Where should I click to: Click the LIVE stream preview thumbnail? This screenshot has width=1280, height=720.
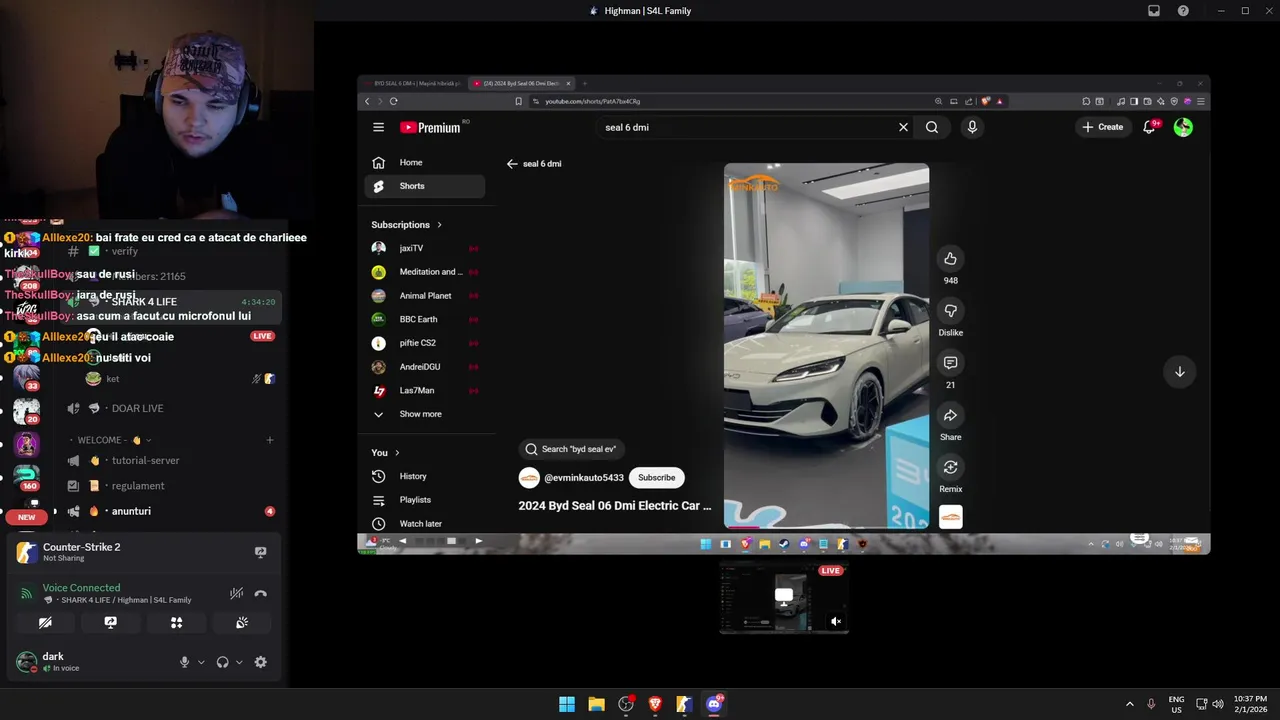(x=784, y=597)
